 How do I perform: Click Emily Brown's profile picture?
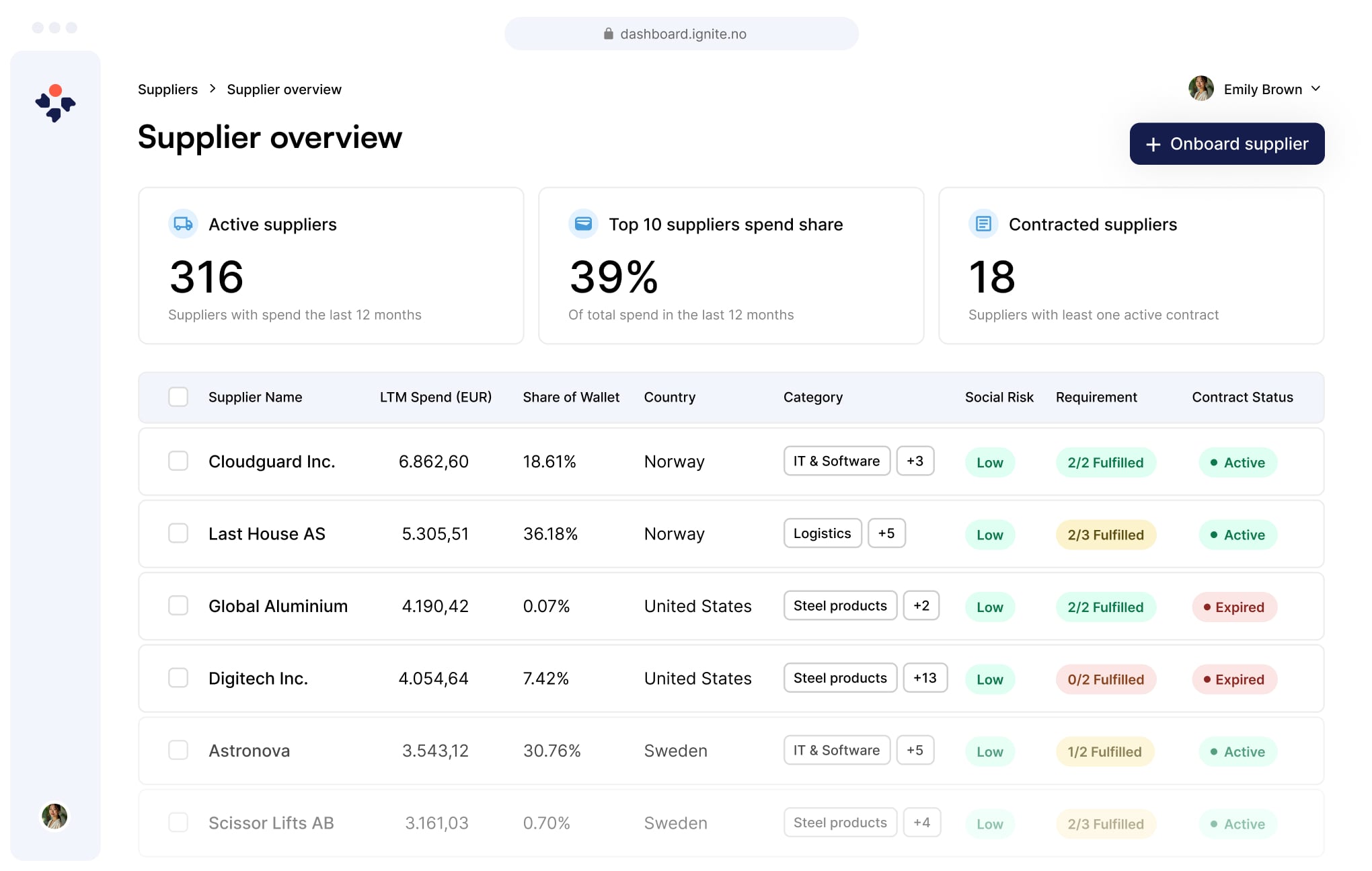click(x=1201, y=89)
